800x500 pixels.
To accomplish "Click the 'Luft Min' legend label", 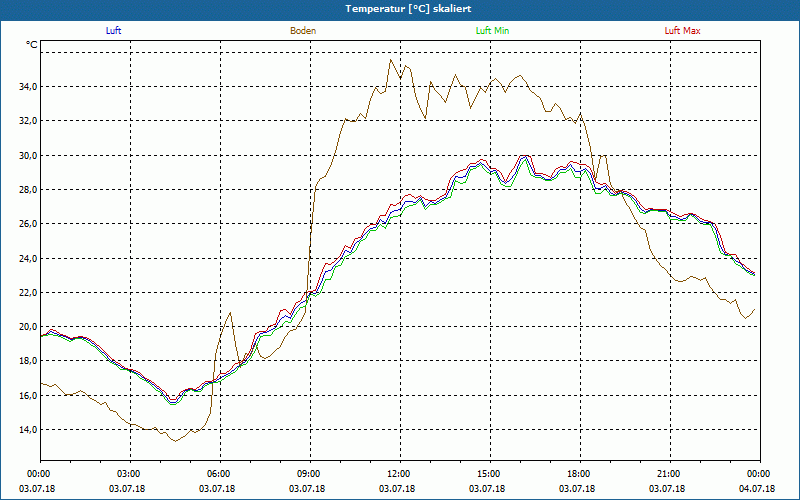I will (x=492, y=31).
